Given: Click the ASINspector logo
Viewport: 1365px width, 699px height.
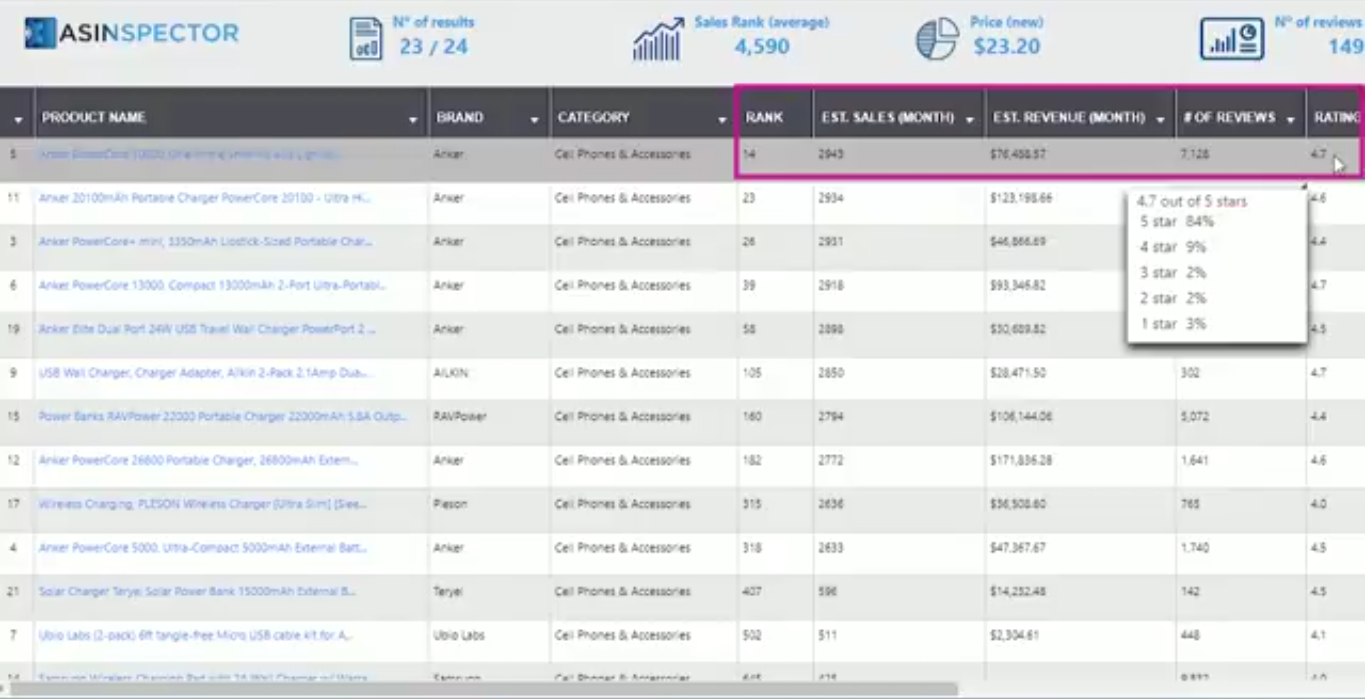Looking at the screenshot, I should coord(132,33).
